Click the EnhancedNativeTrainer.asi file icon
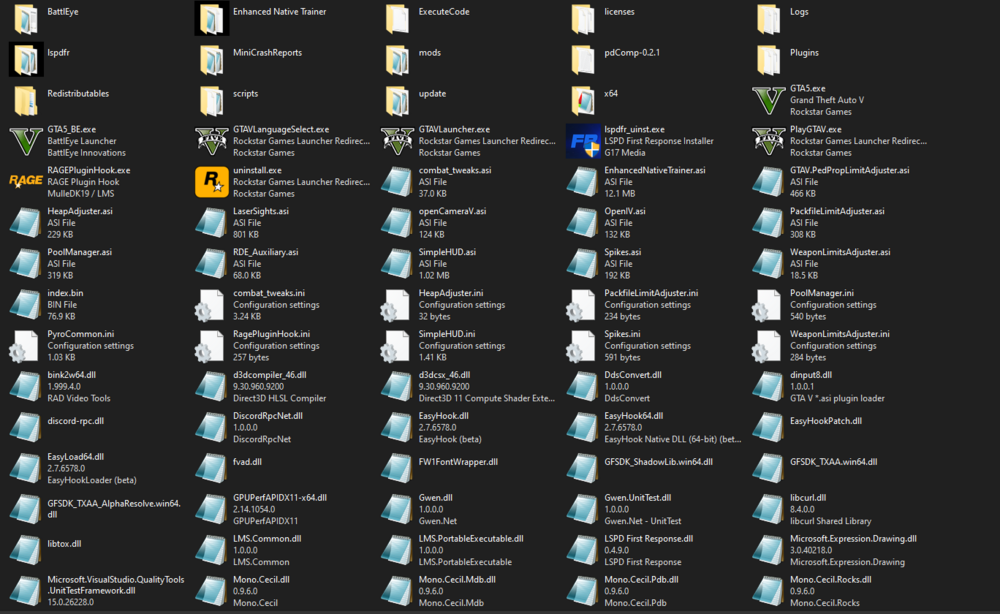 (x=583, y=182)
